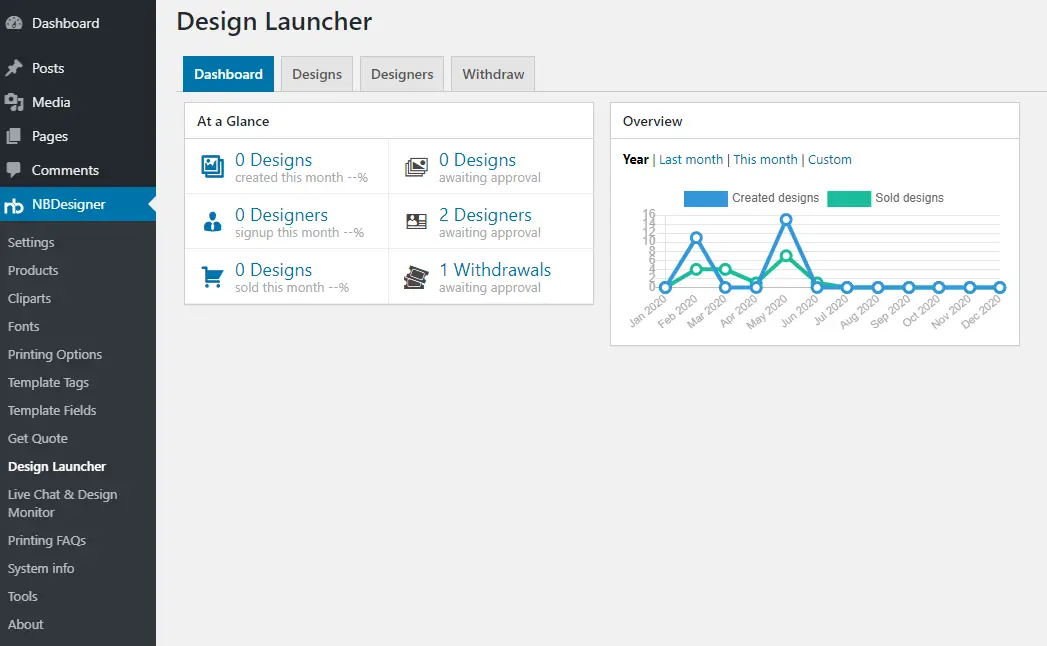Screen dimensions: 1047x646
Task: Click the Comments speech bubble icon
Action: (x=14, y=170)
